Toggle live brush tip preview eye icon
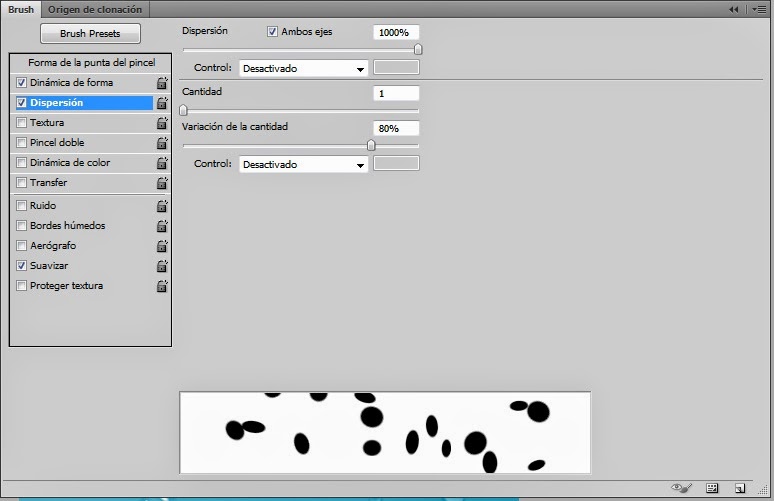The image size is (774, 501). pos(681,488)
